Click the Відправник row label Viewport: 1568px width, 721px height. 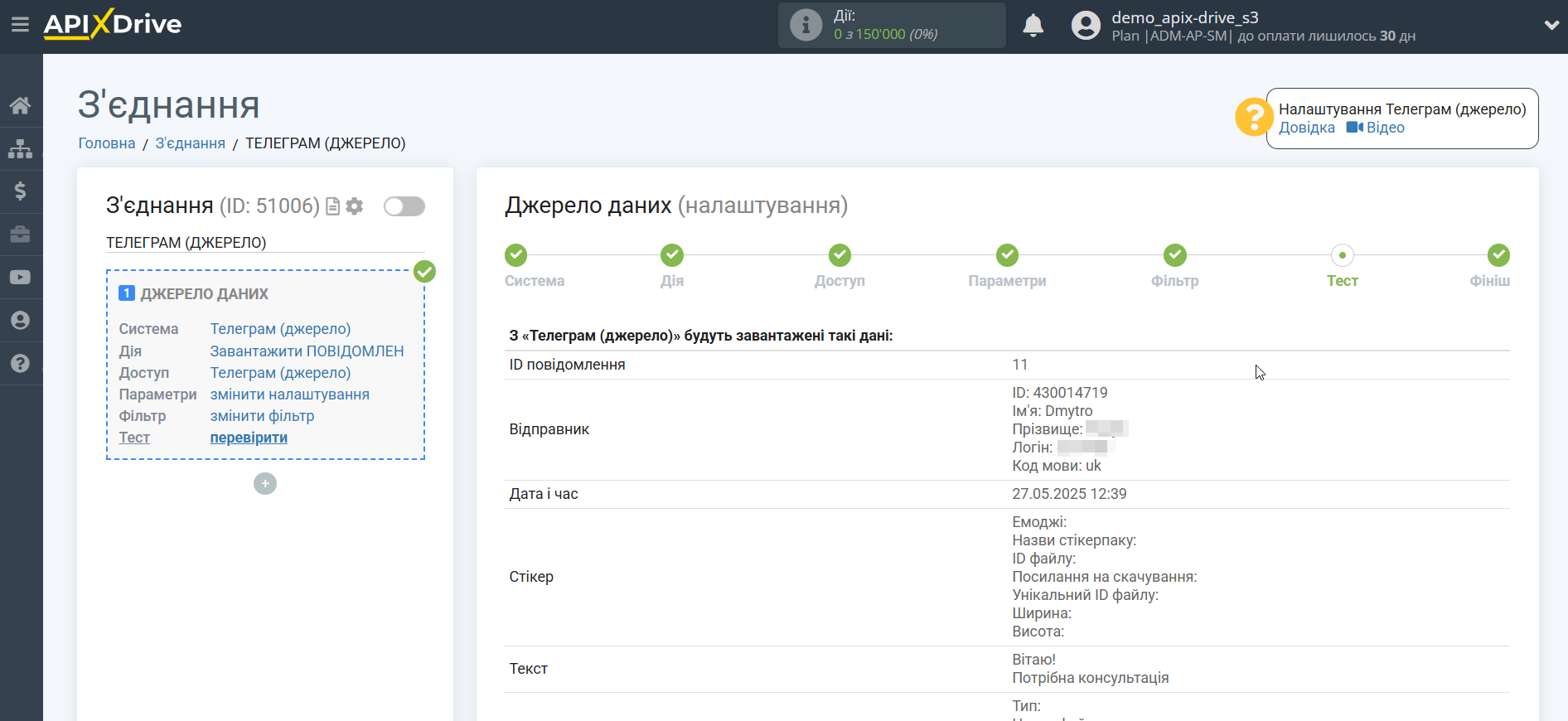pos(549,429)
